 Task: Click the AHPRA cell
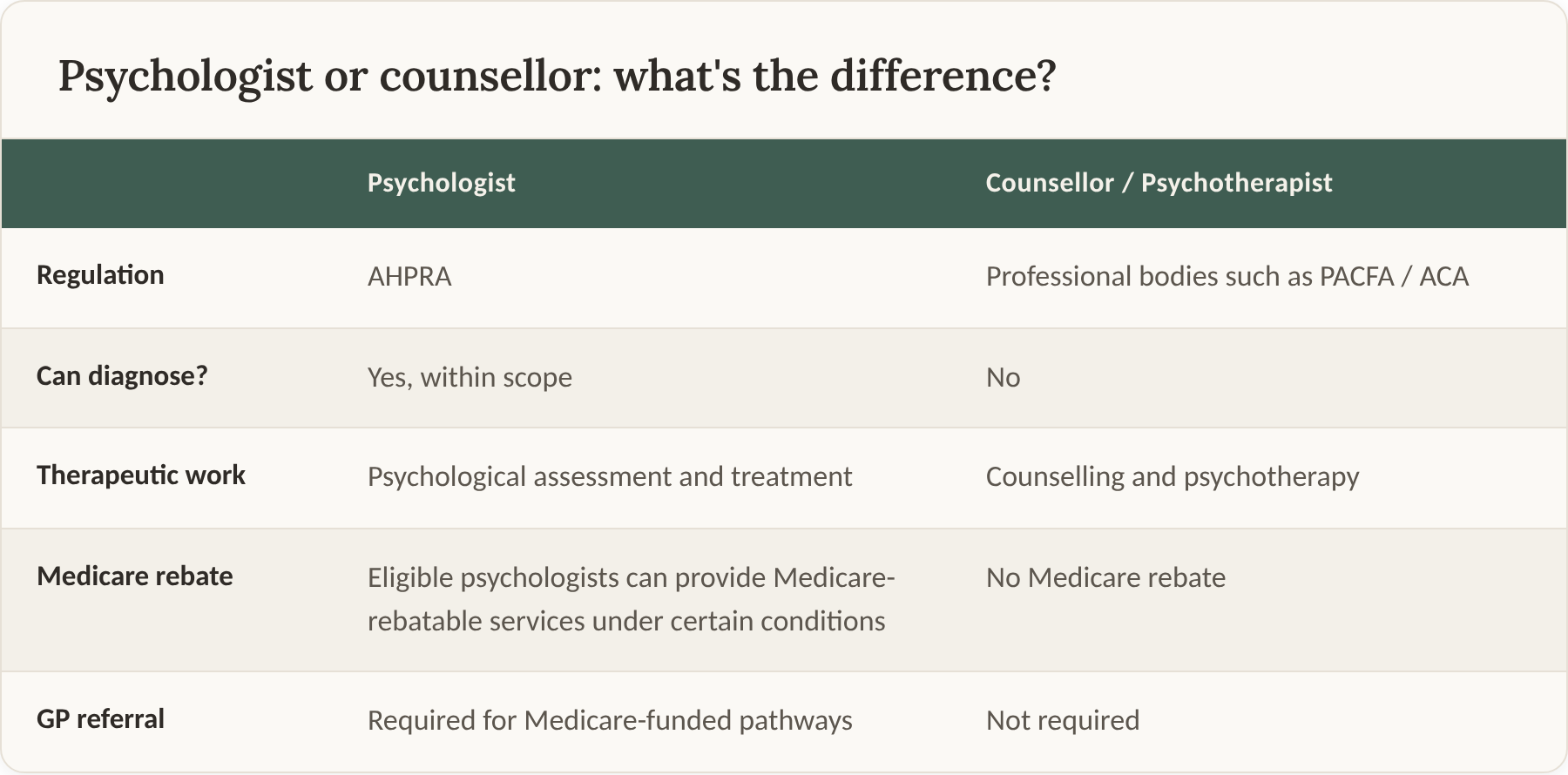pos(409,277)
